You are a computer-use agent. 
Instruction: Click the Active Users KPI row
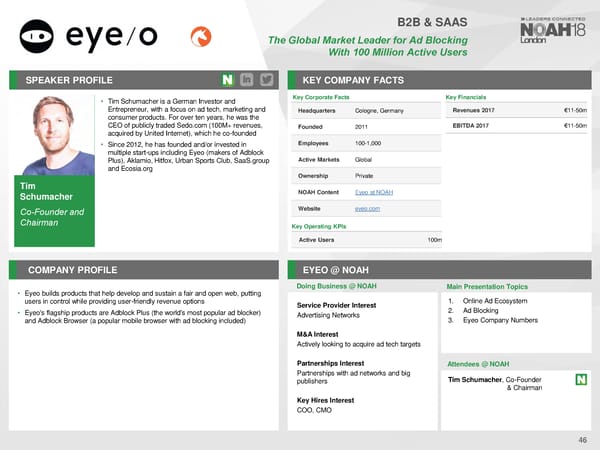point(367,240)
